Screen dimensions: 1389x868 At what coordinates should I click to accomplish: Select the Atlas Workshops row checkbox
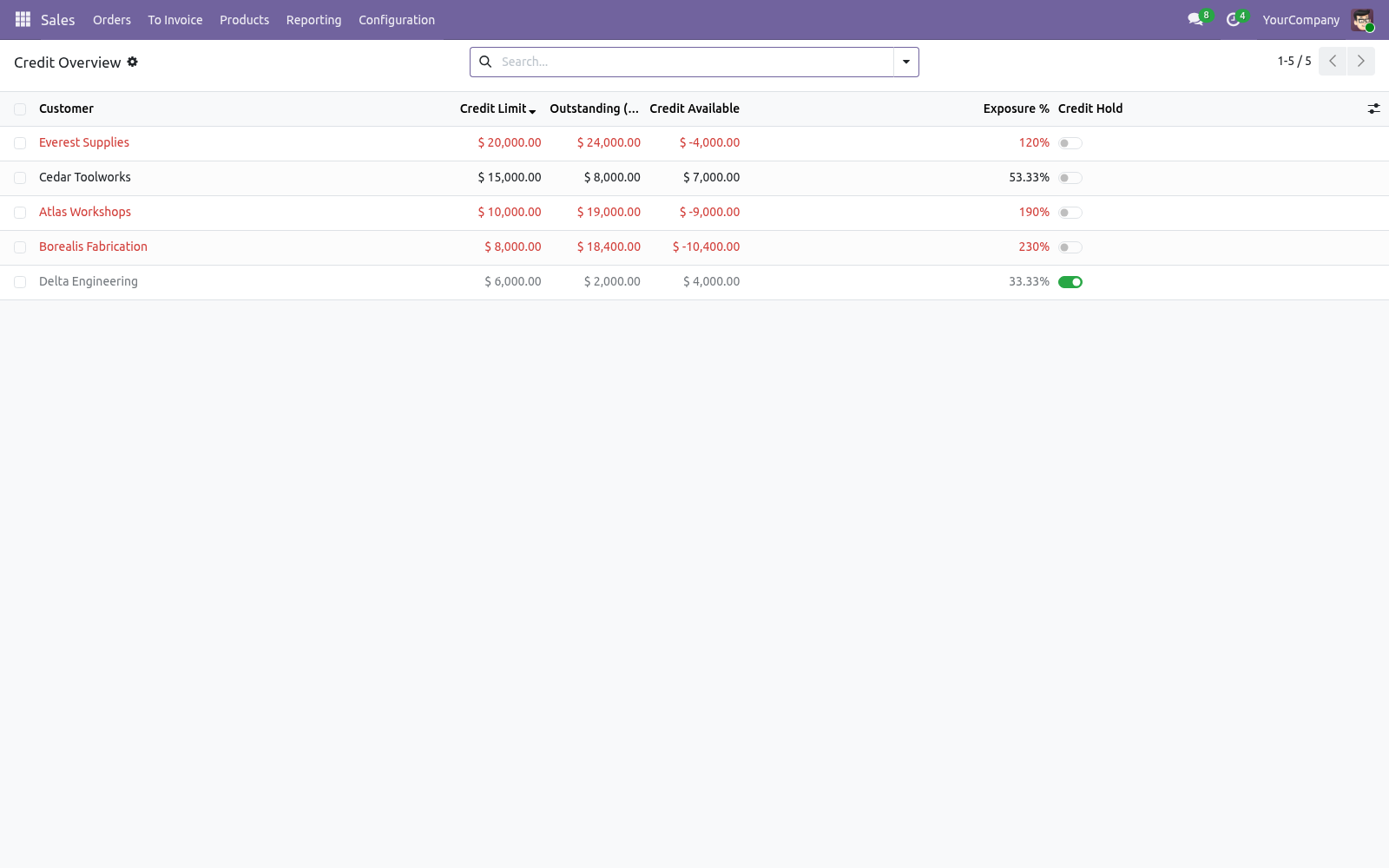coord(20,213)
